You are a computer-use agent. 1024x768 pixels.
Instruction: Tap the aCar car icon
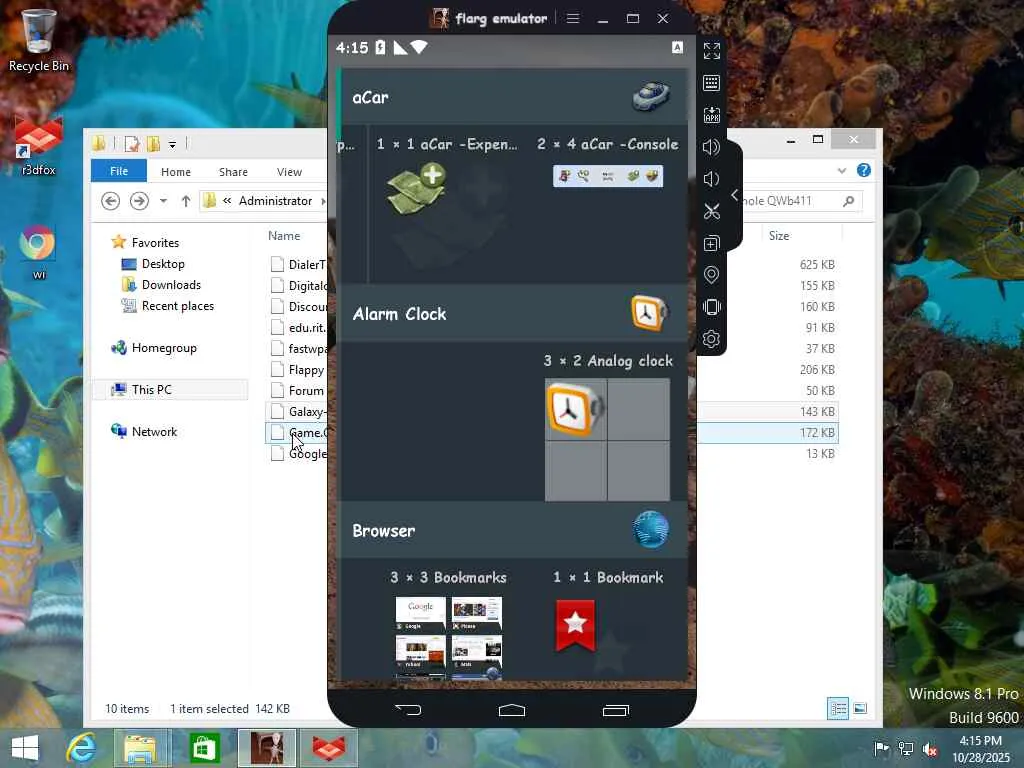tap(650, 97)
